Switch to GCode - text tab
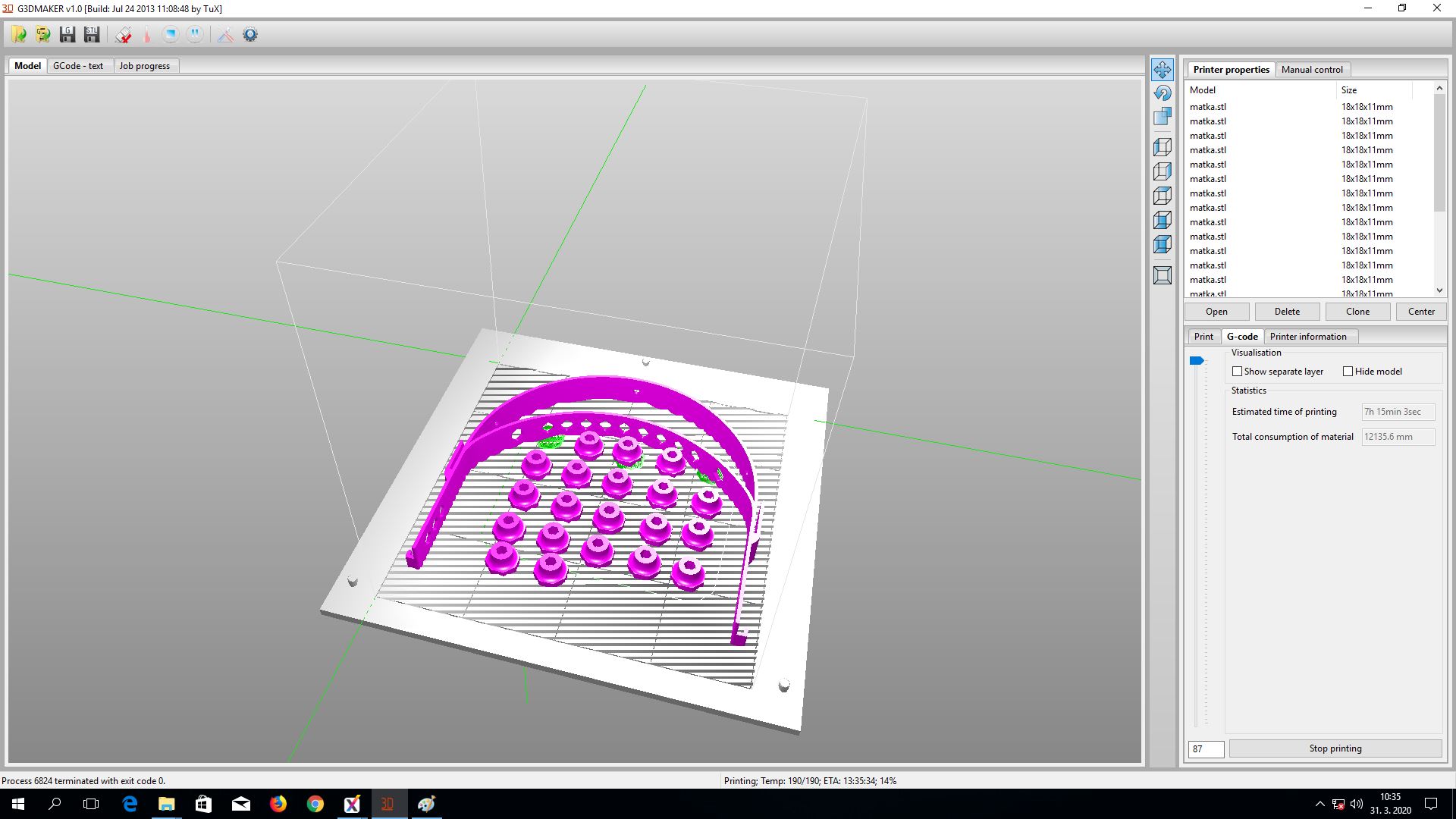 point(78,66)
